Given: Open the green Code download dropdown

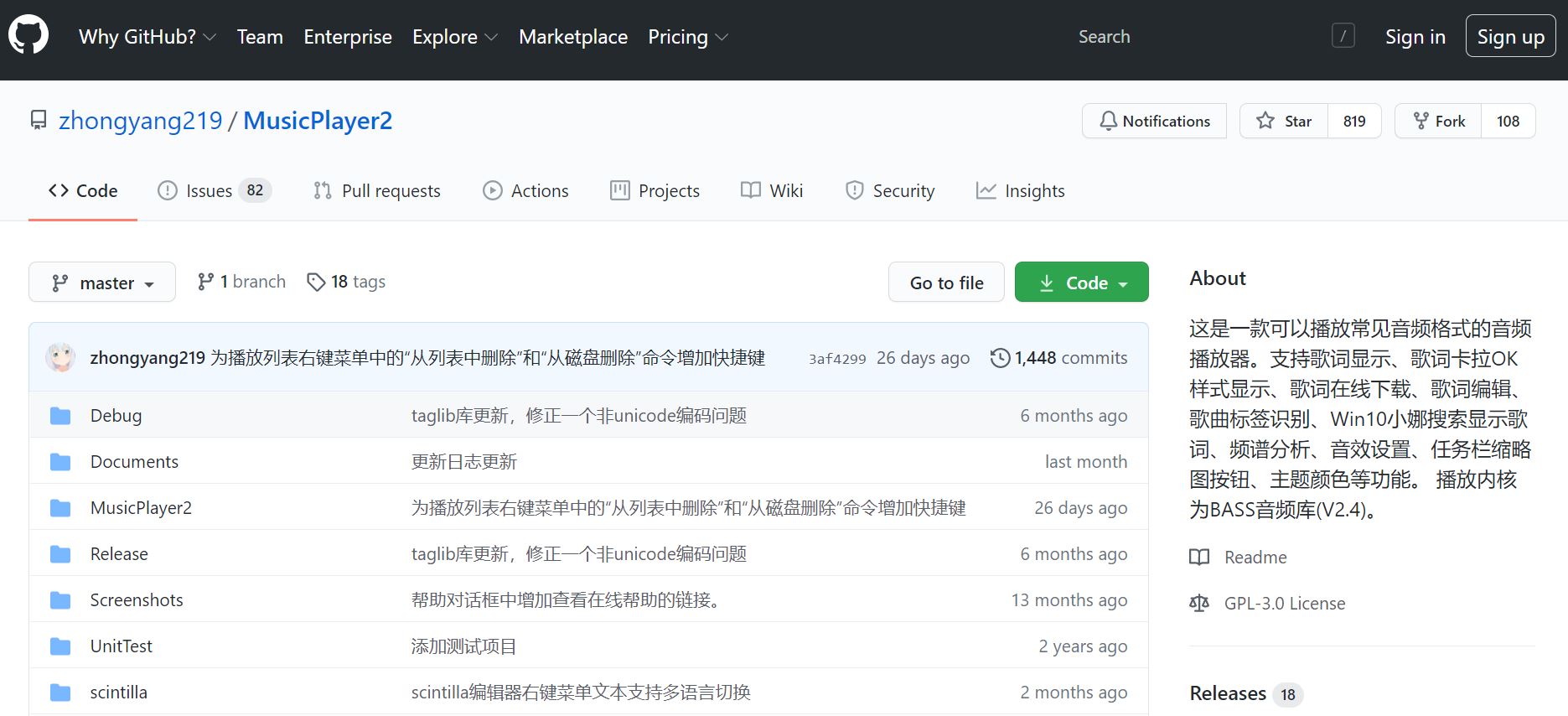Looking at the screenshot, I should pos(1082,283).
